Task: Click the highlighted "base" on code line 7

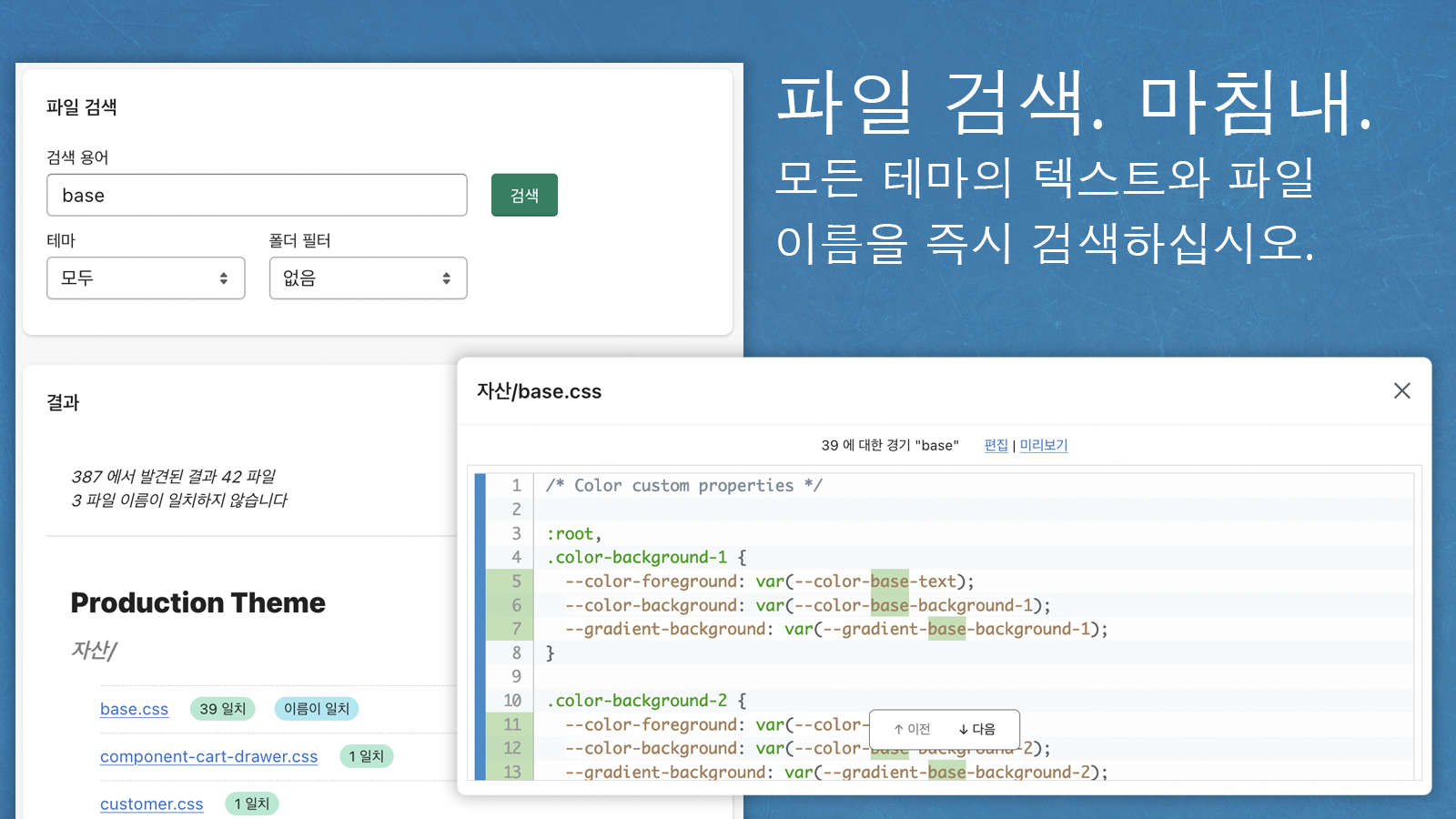Action: click(946, 629)
